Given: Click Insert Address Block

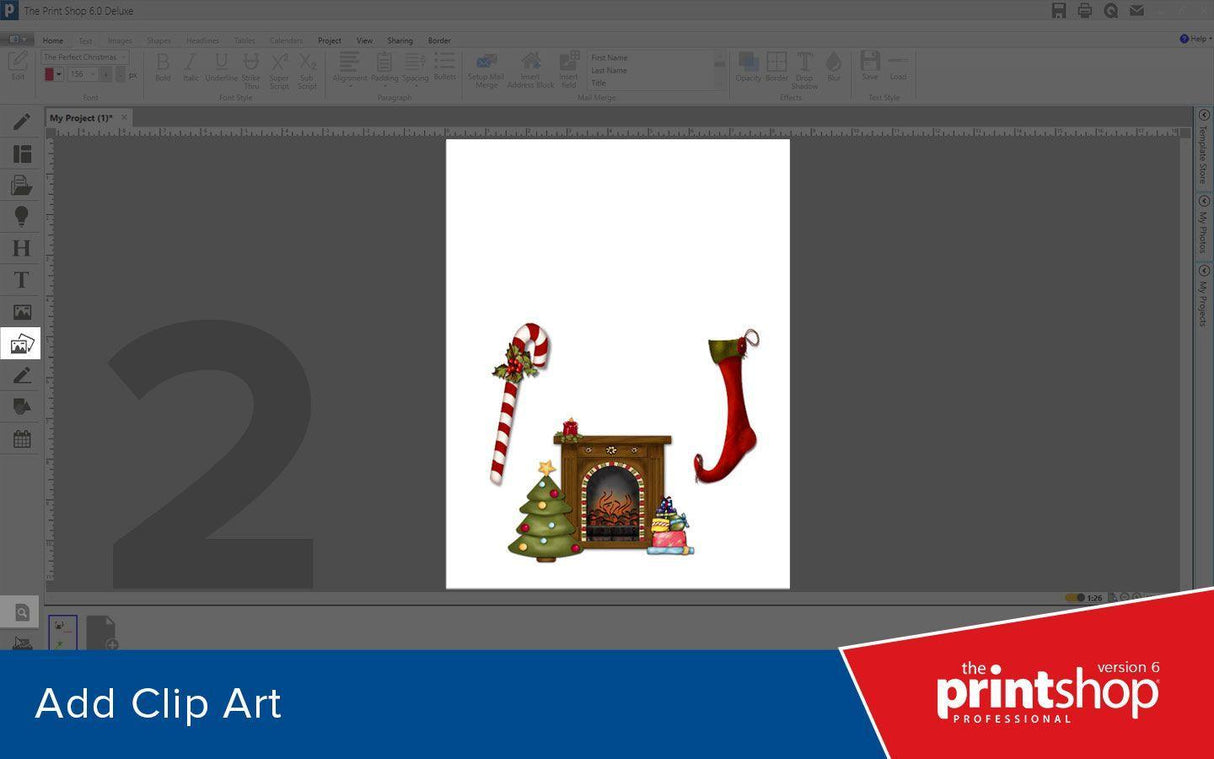Looking at the screenshot, I should click(x=530, y=68).
